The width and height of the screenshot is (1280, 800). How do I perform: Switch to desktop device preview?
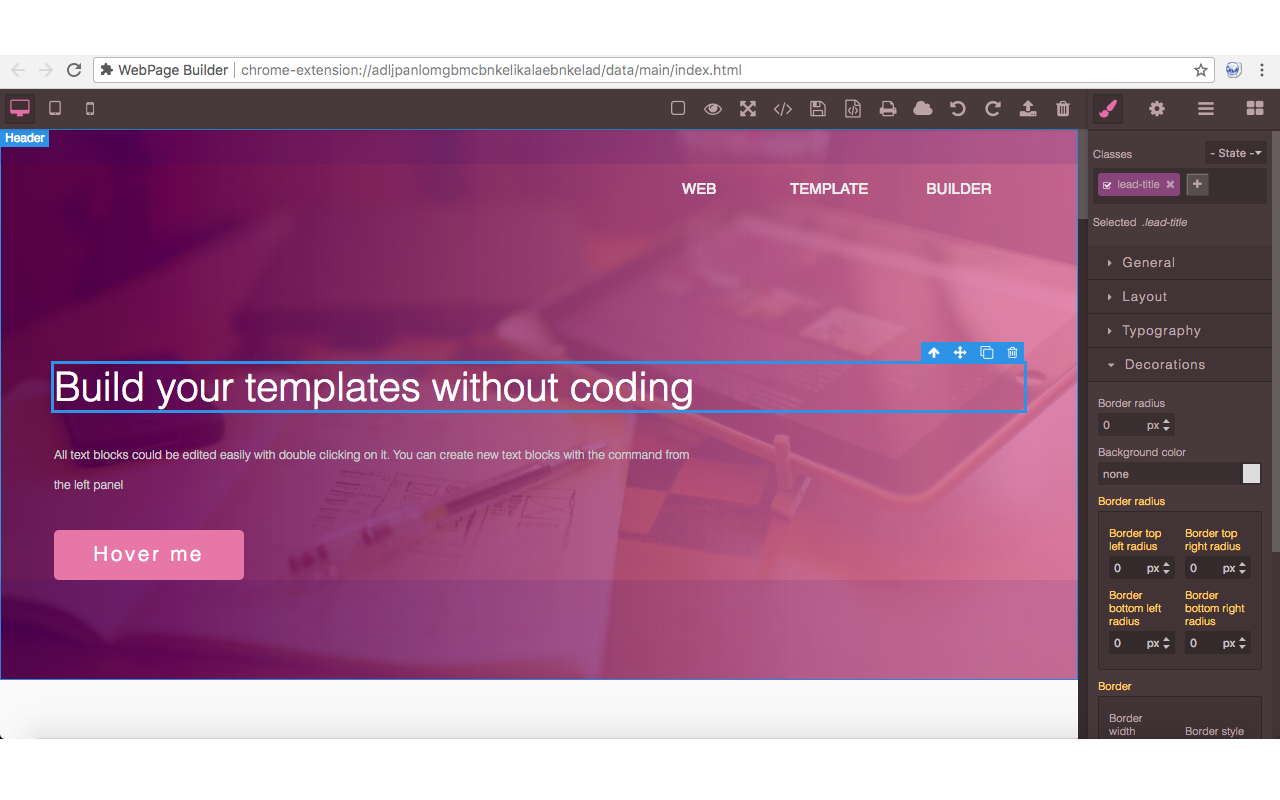[x=20, y=108]
